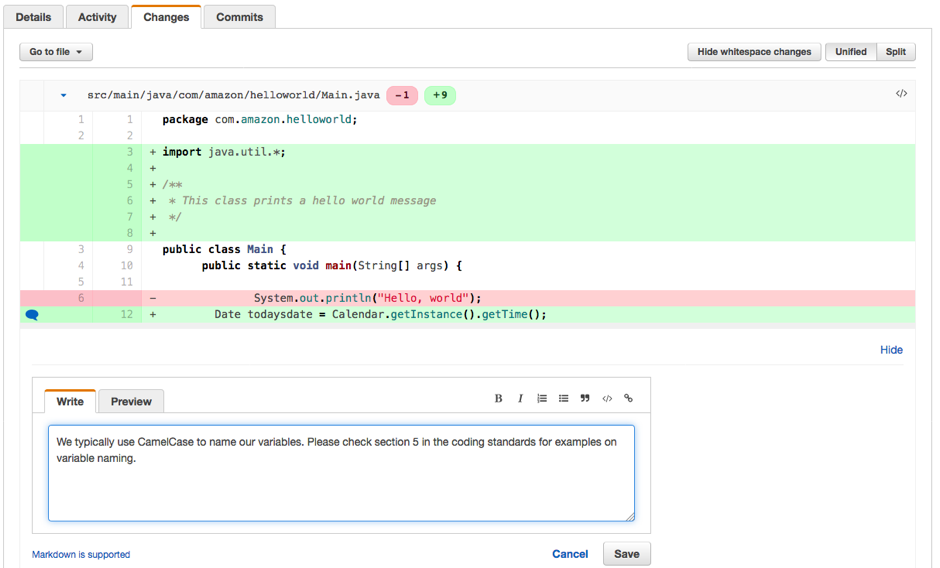Click the -1 deletions badge
This screenshot has width=940, height=568.
402,95
